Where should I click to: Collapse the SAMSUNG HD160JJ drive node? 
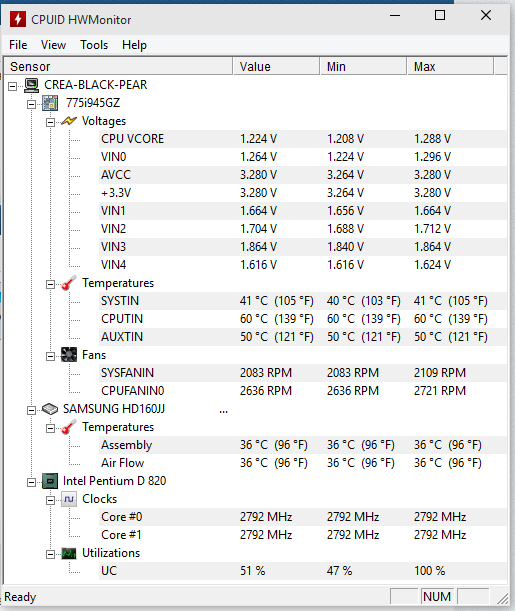pyautogui.click(x=32, y=410)
